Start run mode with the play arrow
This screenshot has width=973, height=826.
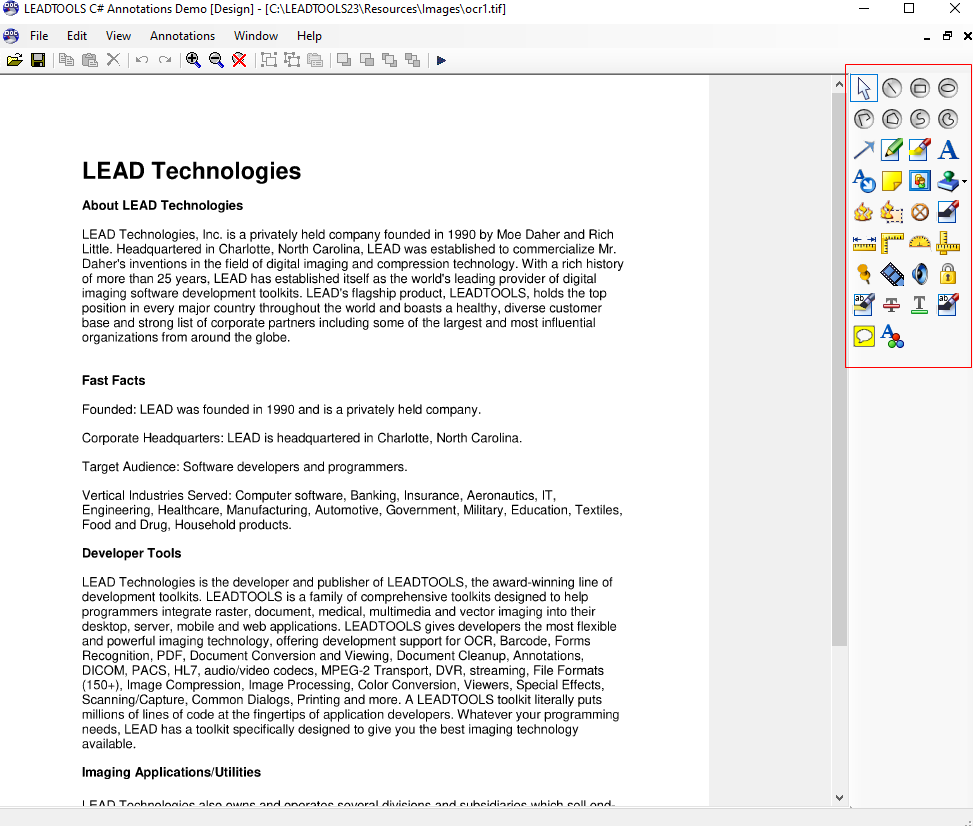click(x=441, y=60)
